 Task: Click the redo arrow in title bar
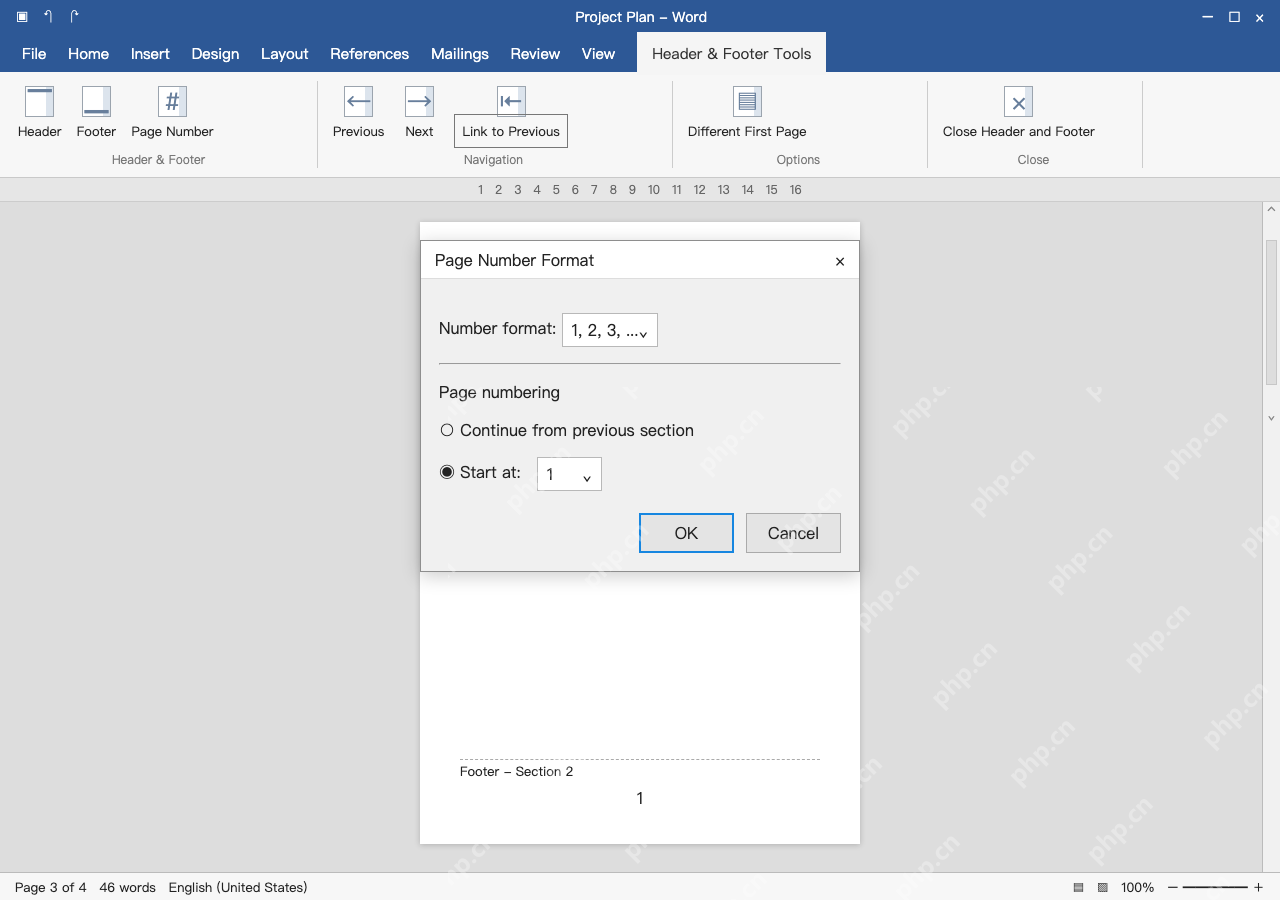74,17
